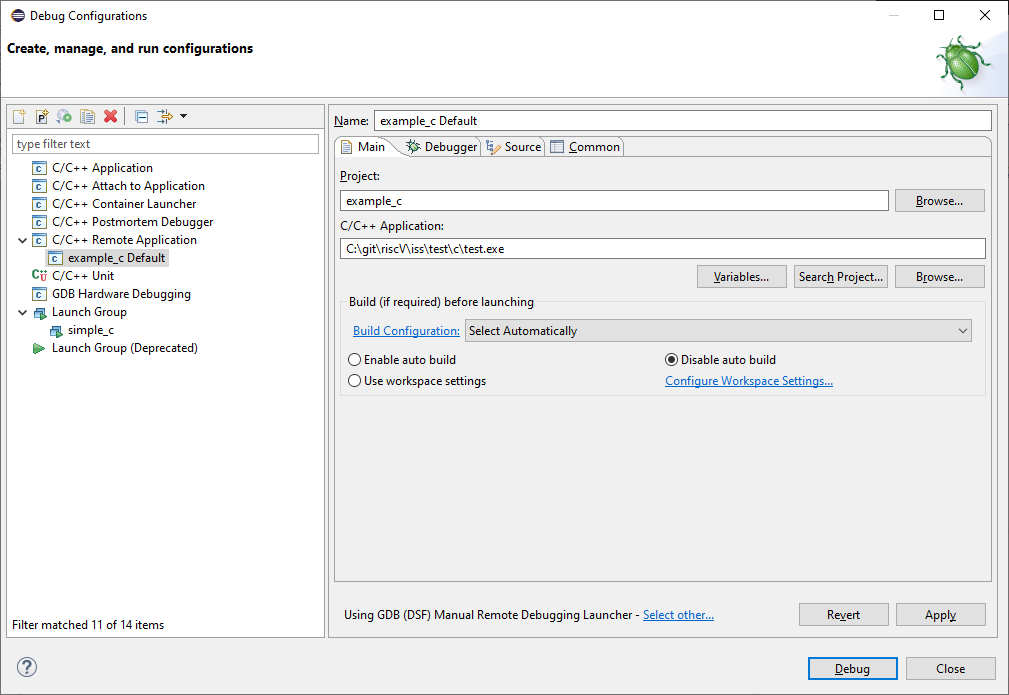Click the New launch configuration icon

click(x=19, y=117)
